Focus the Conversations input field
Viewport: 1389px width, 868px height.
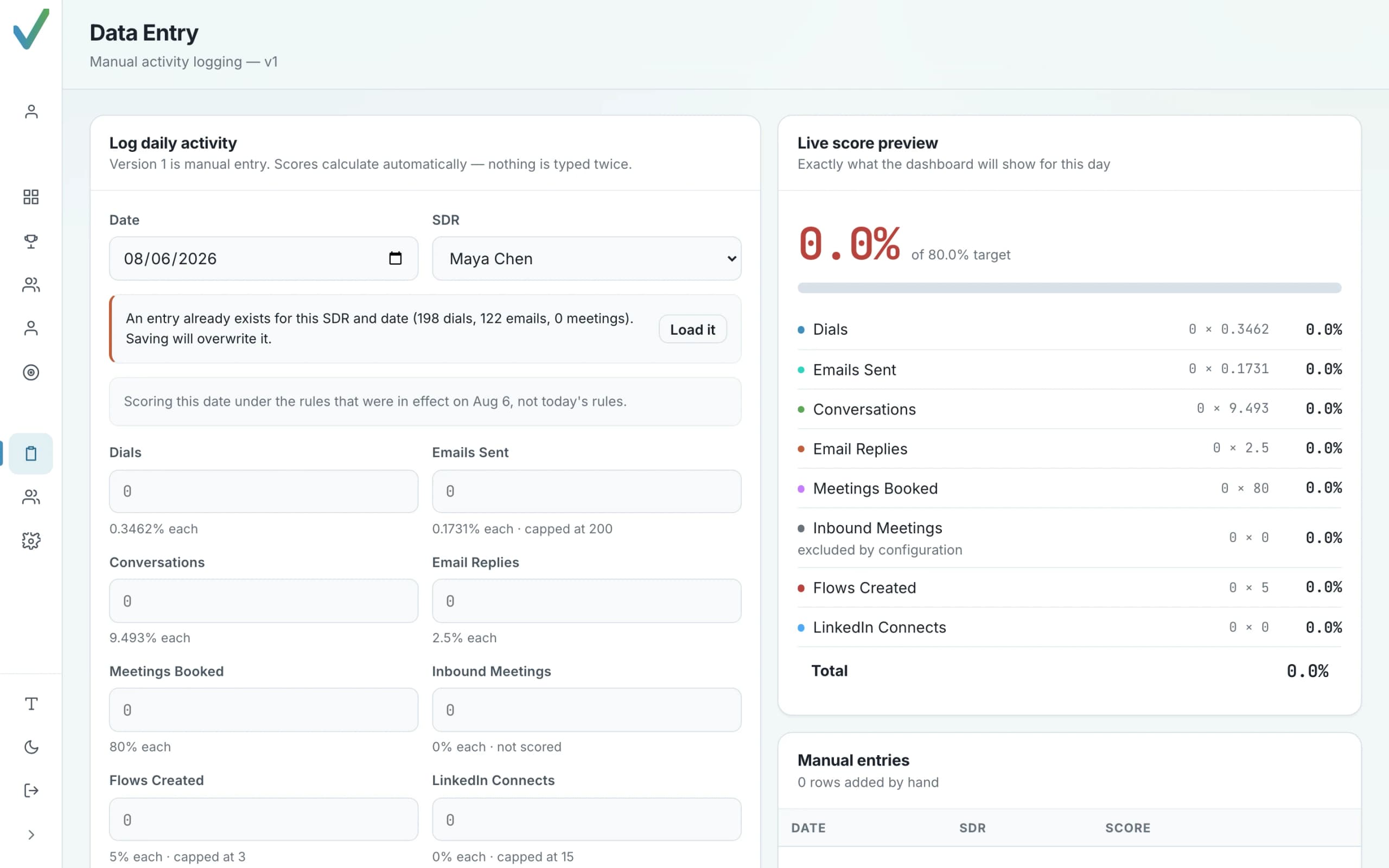[264, 601]
